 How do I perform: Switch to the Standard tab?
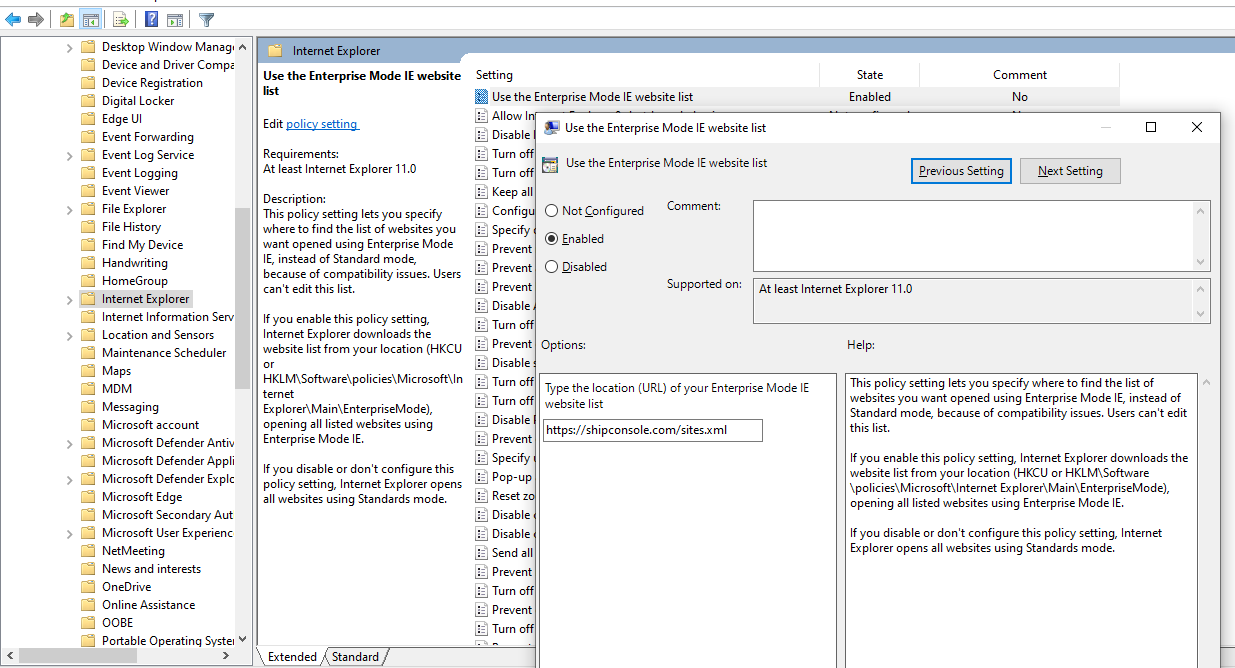(x=355, y=657)
